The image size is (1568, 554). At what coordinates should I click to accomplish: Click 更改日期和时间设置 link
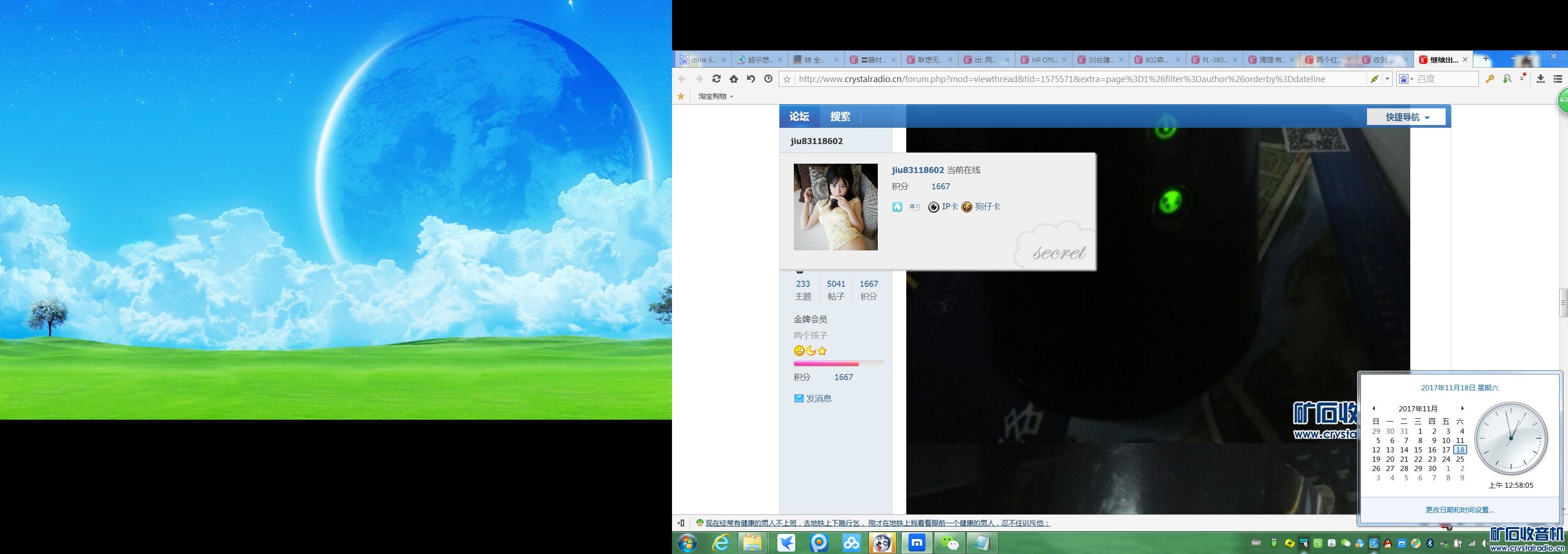pyautogui.click(x=1459, y=510)
